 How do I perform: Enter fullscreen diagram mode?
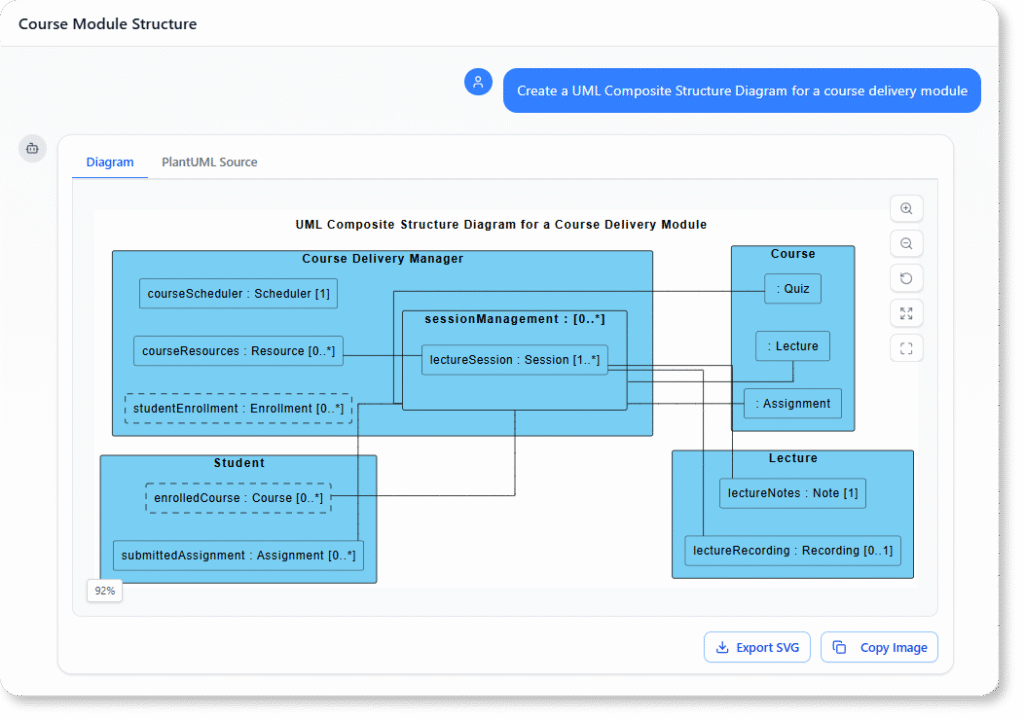906,348
